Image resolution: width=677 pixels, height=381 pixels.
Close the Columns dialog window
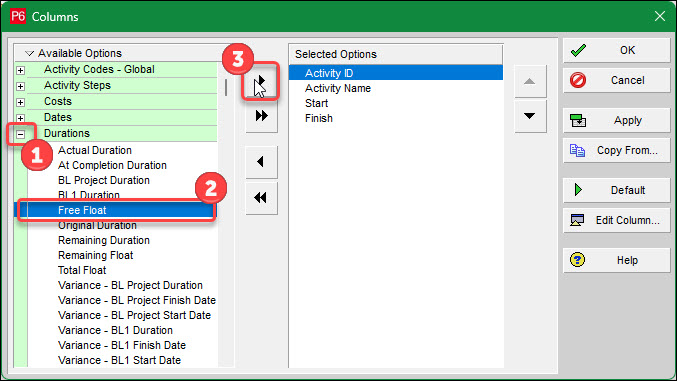click(x=659, y=16)
